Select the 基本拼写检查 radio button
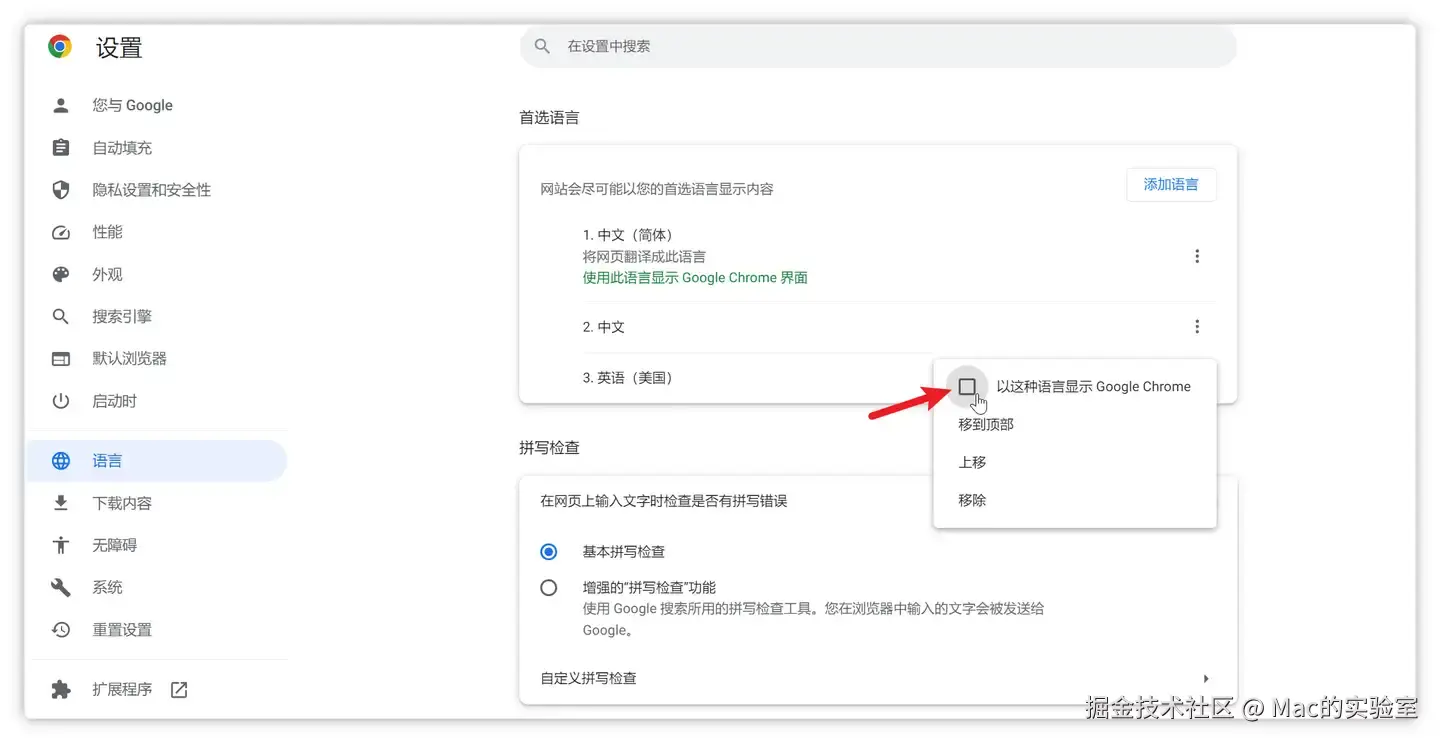 (x=548, y=552)
